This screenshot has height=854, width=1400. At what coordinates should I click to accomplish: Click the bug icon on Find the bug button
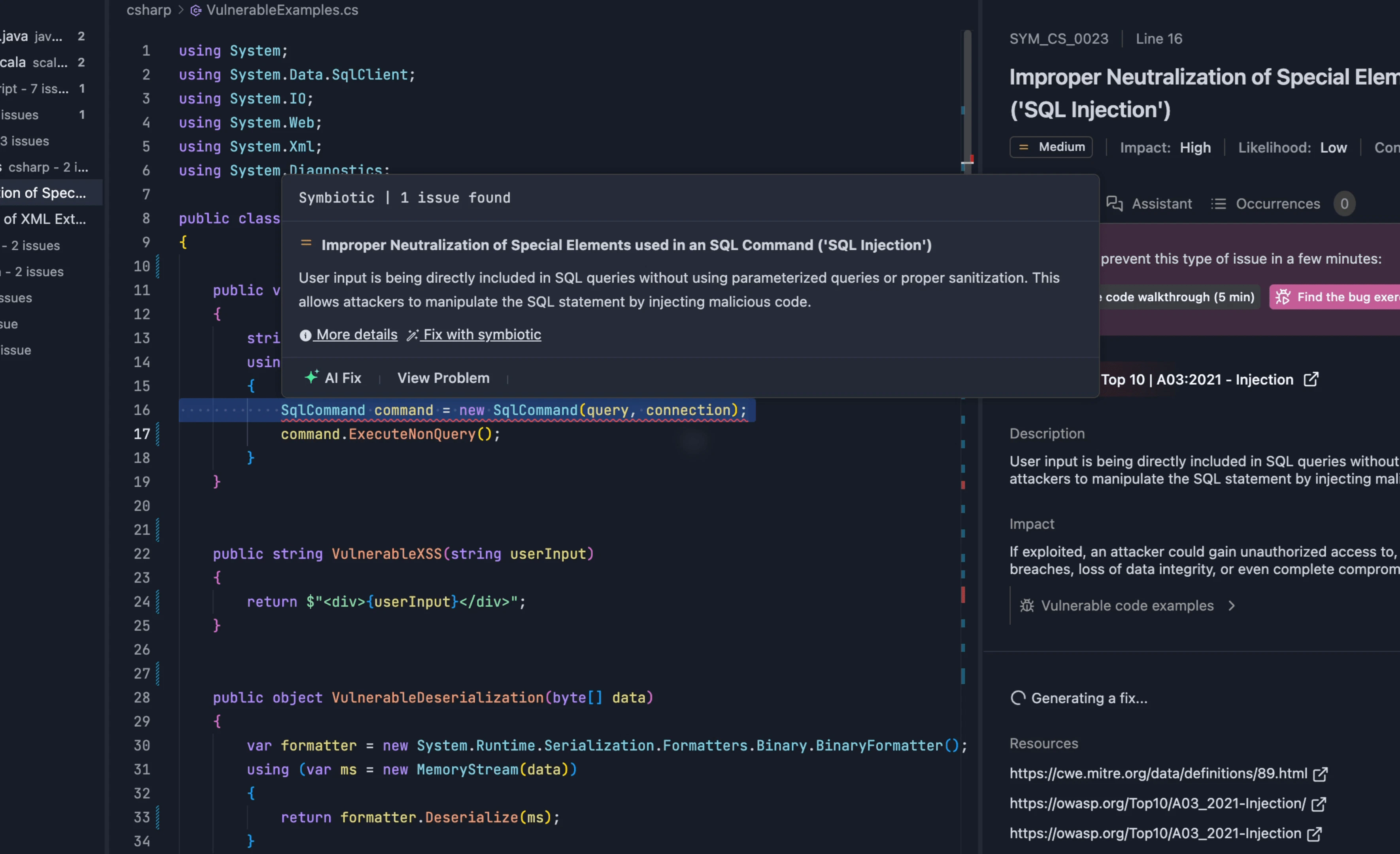coord(1282,297)
